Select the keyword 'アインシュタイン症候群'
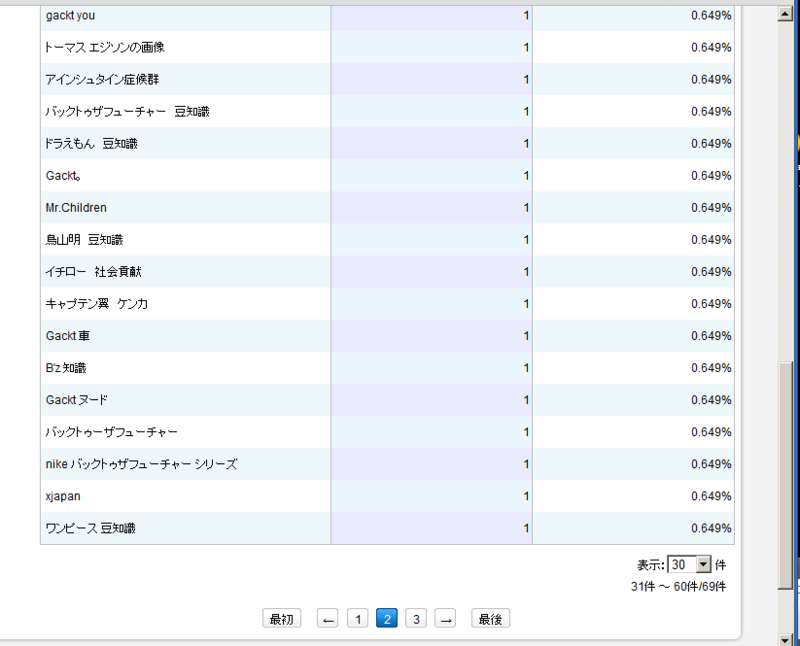 (102, 80)
